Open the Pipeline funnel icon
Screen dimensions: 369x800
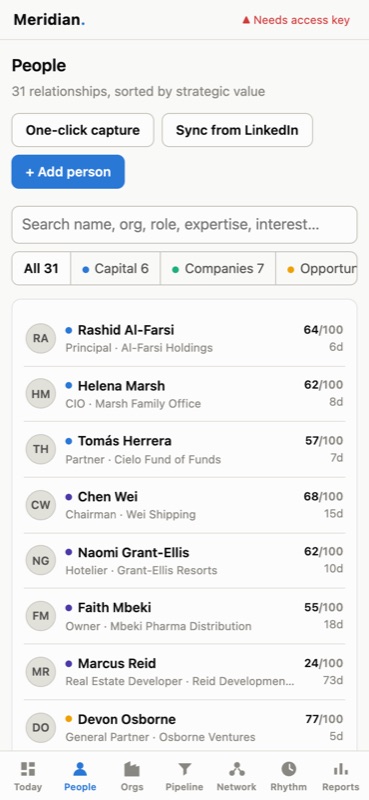[184, 769]
